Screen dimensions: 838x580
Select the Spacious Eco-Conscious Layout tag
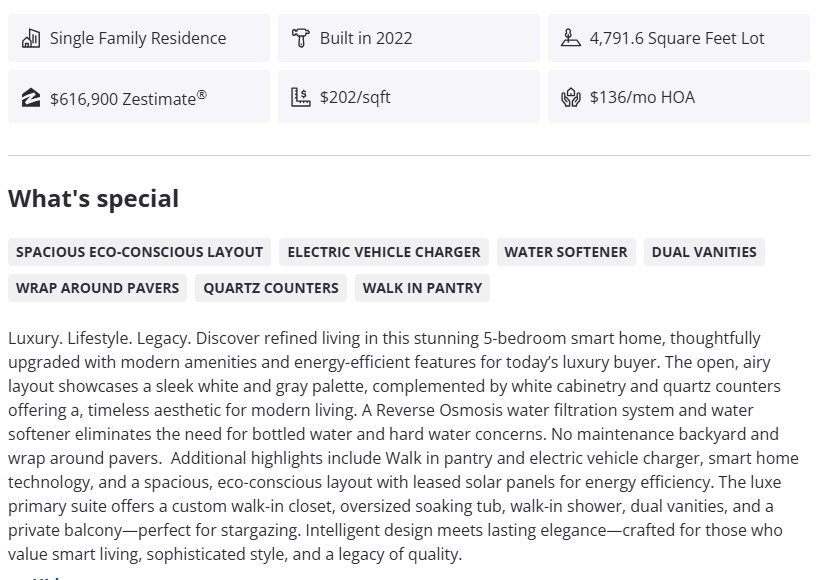[139, 252]
